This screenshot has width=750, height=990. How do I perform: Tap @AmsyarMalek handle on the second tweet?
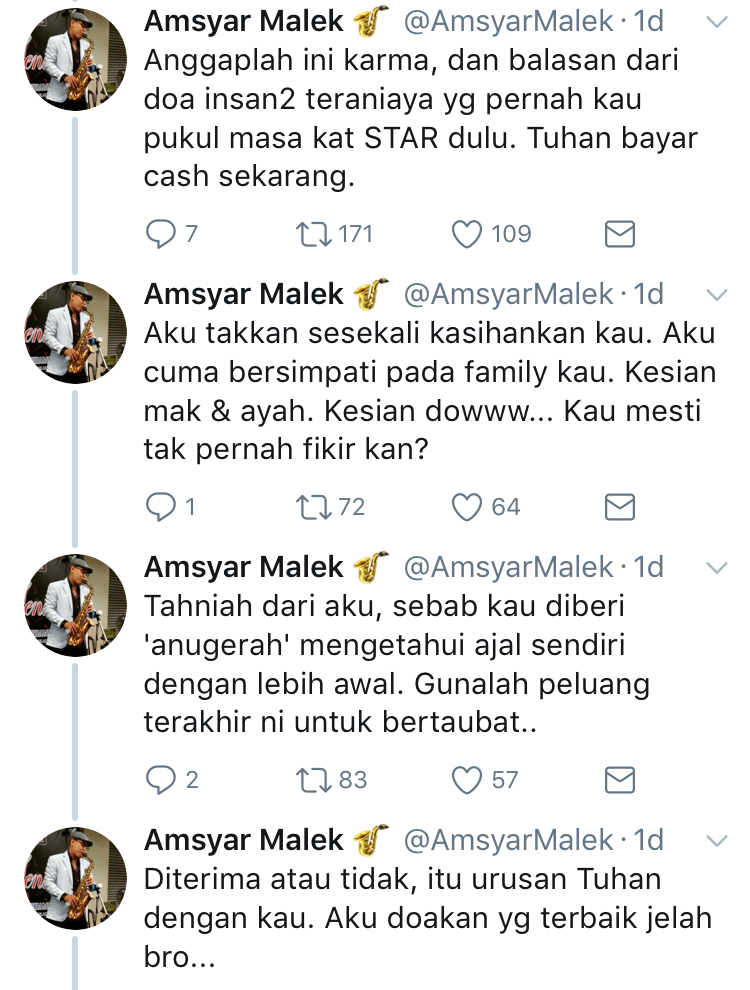tap(508, 294)
